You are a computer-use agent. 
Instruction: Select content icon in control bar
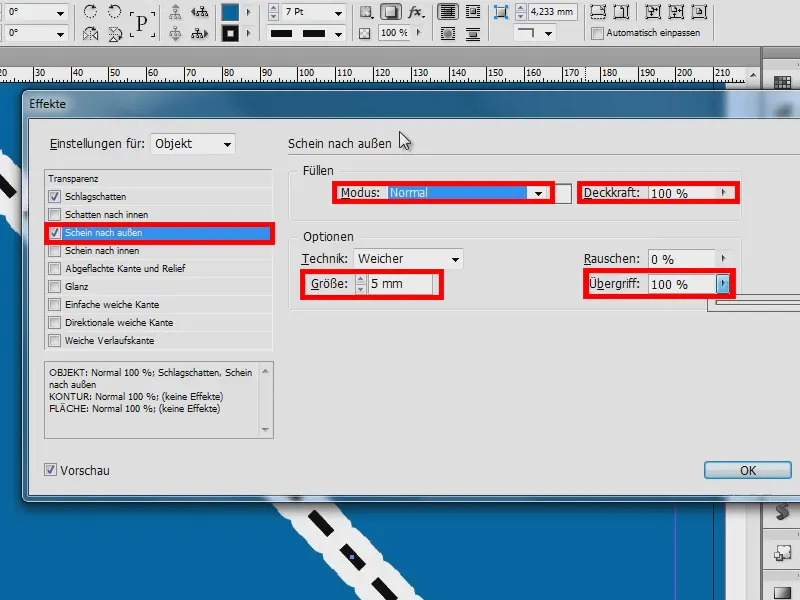click(175, 34)
